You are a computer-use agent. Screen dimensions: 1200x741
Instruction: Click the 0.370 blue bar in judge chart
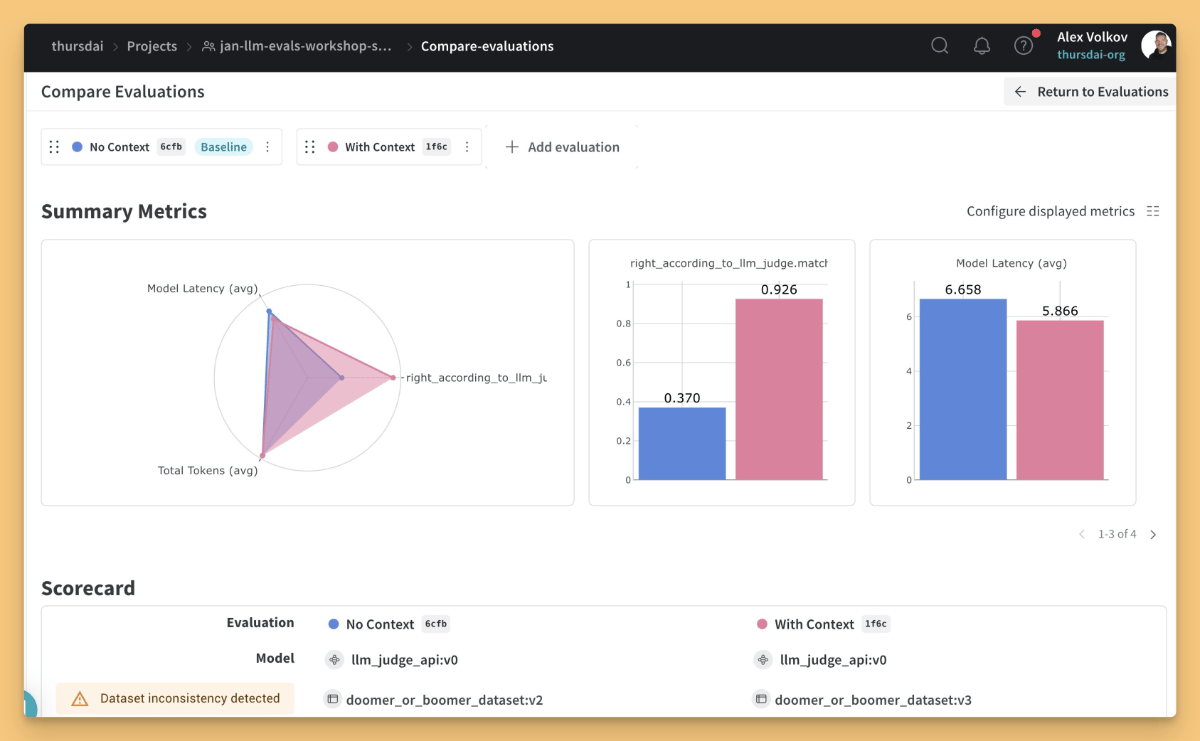[682, 443]
